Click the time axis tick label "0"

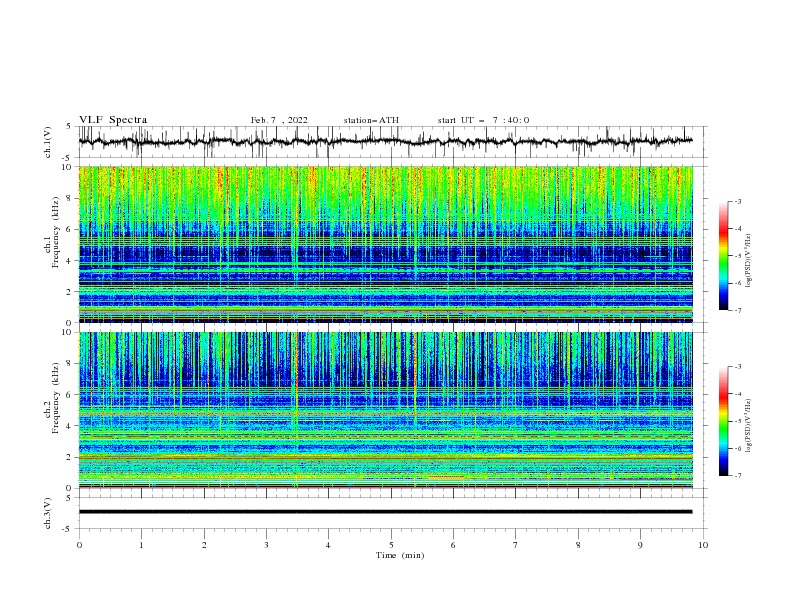[79, 545]
